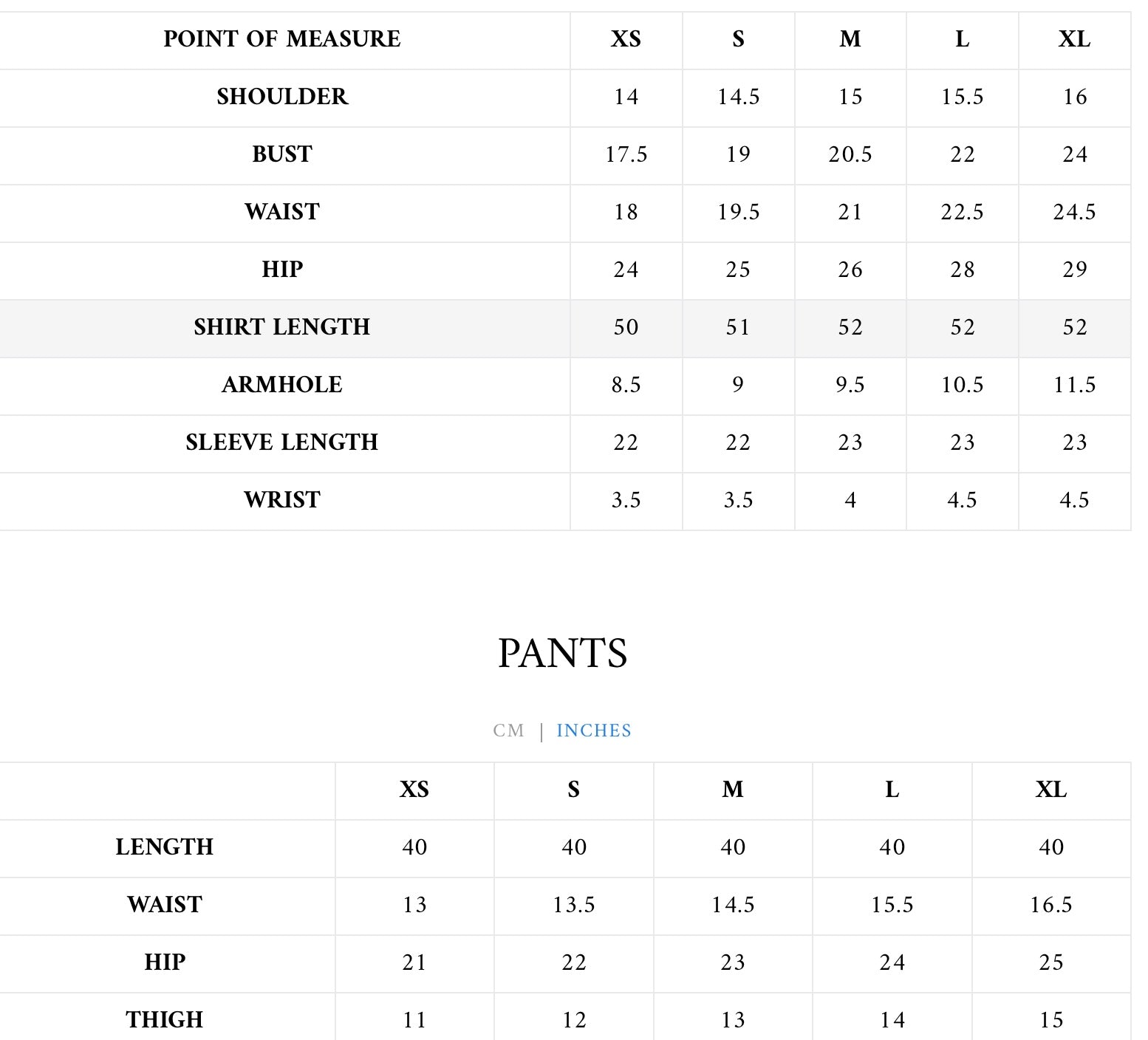Select the SHIRT LENGTH row label

tap(282, 327)
